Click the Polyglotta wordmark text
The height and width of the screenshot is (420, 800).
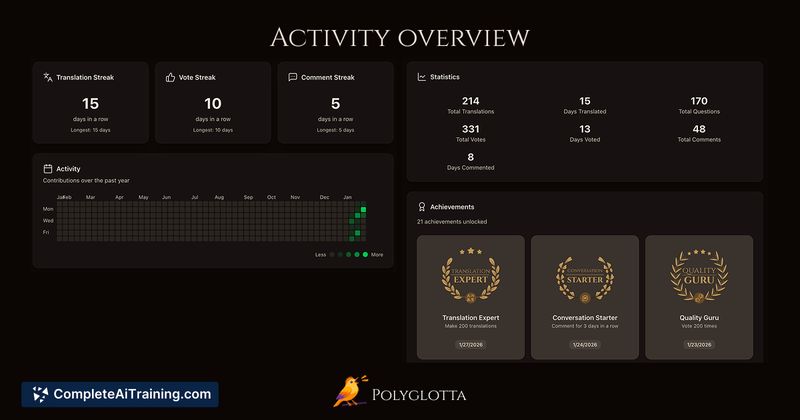pos(419,396)
